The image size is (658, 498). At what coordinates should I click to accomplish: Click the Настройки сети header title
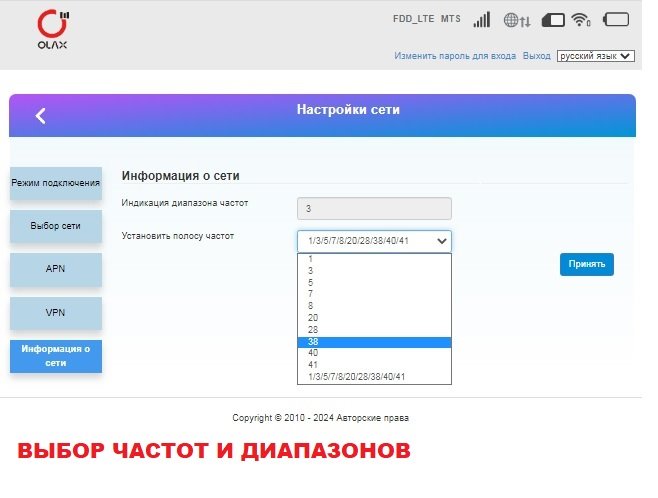click(x=348, y=110)
